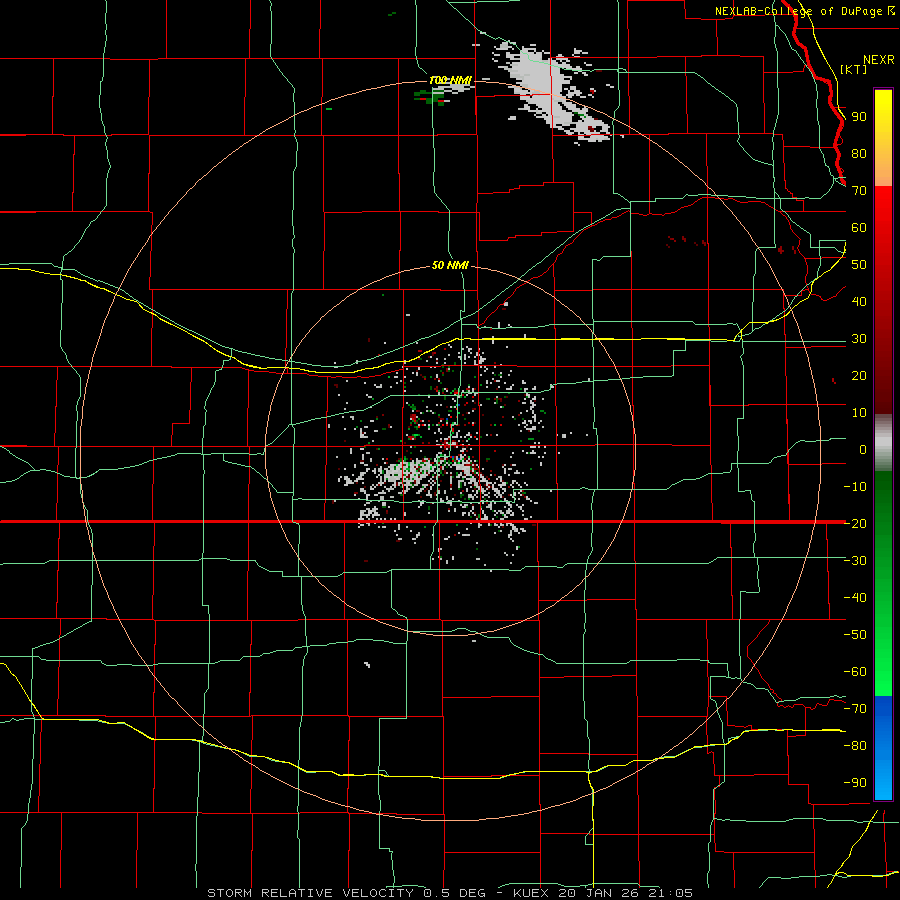This screenshot has height=900, width=900.
Task: Click the [KT] units label
Action: tap(853, 69)
